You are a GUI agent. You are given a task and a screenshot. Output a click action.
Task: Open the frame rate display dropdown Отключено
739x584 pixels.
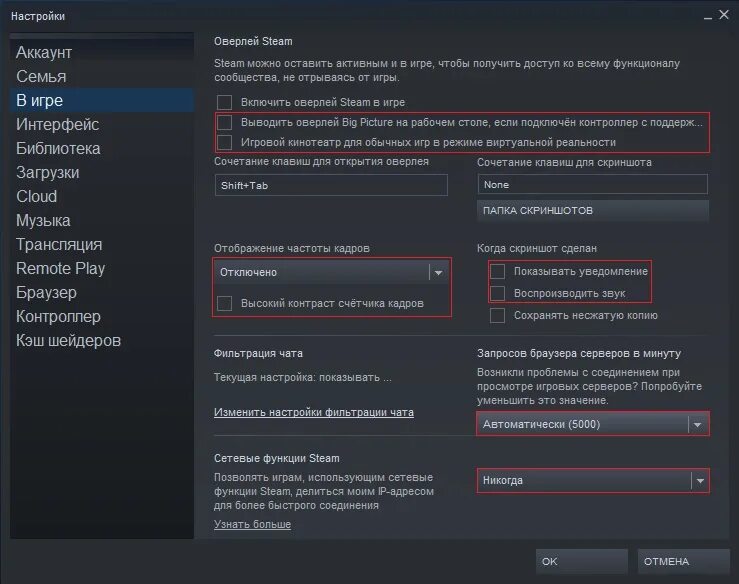[331, 272]
